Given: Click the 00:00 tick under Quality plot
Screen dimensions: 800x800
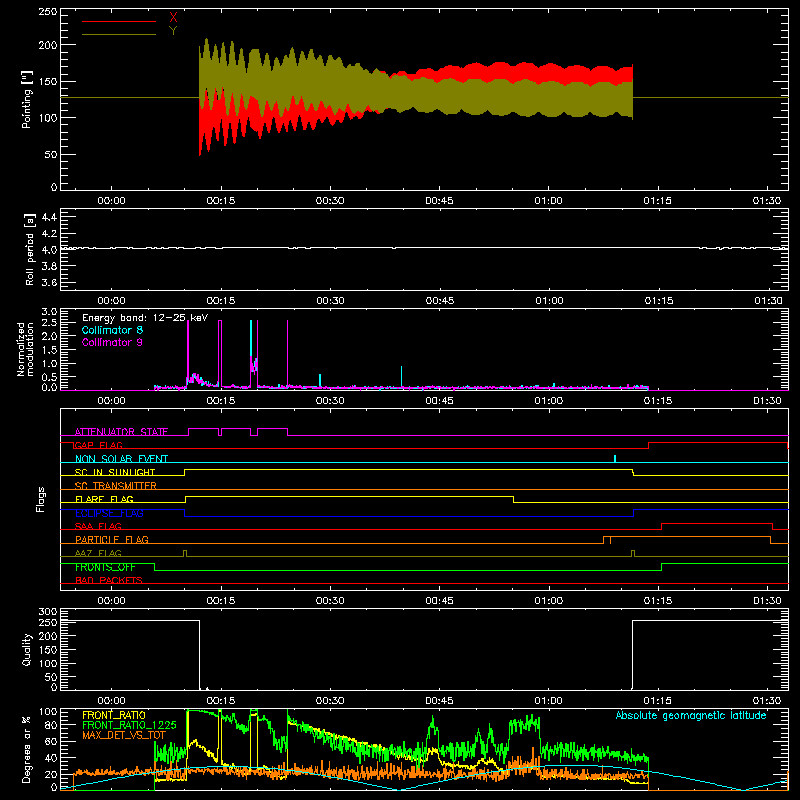Looking at the screenshot, I should (x=111, y=701).
